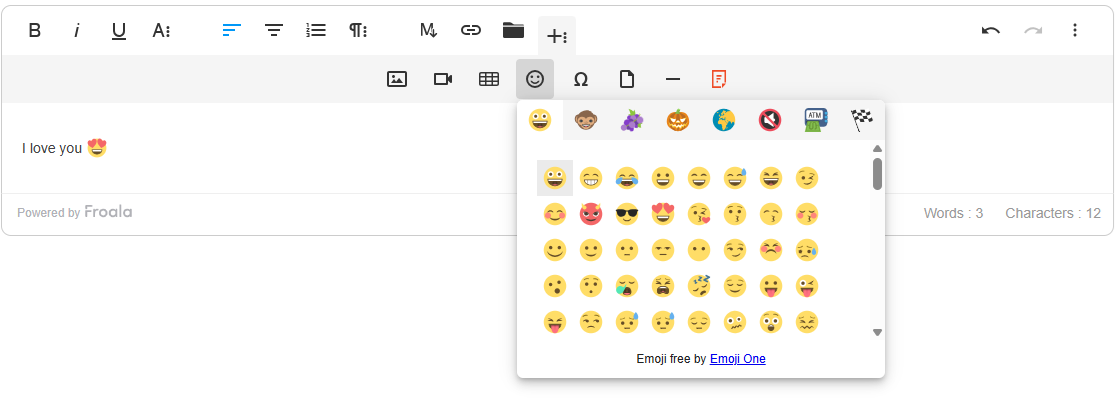The width and height of the screenshot is (1117, 409).
Task: Toggle bold formatting
Action: [x=34, y=30]
